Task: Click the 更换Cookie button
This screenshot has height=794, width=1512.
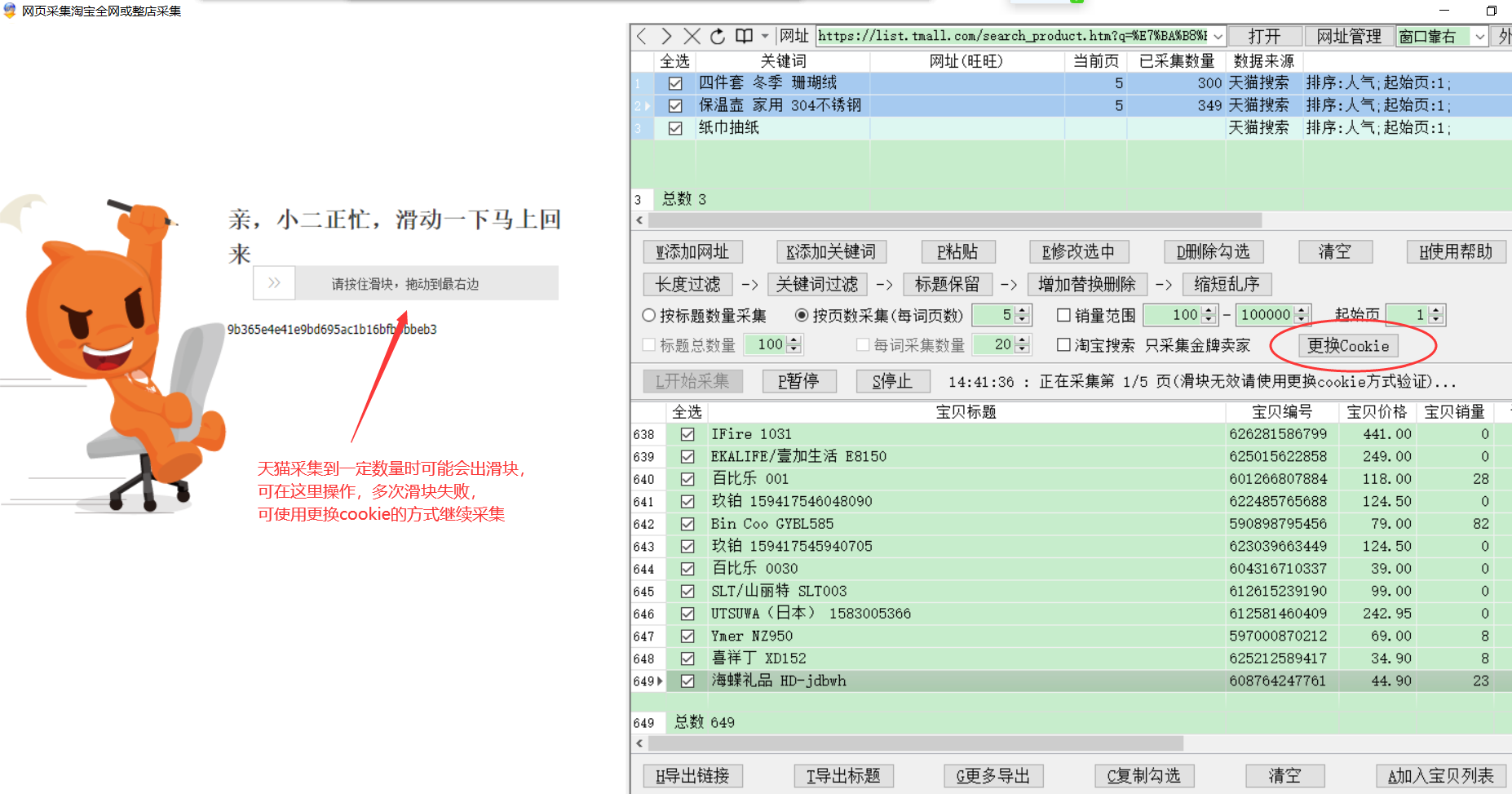Action: click(1348, 346)
